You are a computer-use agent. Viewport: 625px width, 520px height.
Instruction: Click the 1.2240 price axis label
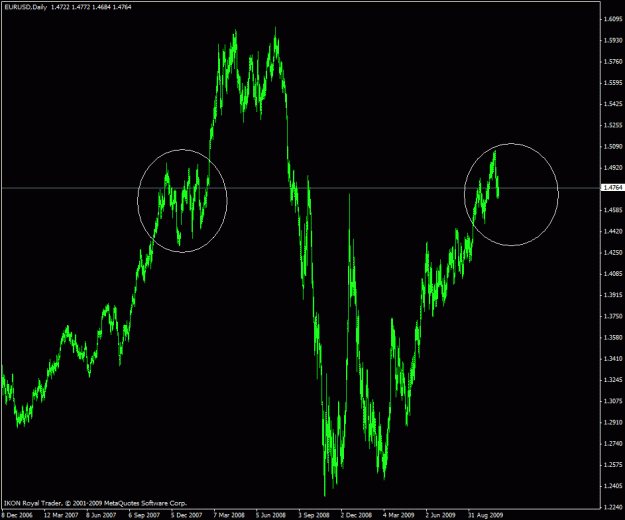point(613,507)
